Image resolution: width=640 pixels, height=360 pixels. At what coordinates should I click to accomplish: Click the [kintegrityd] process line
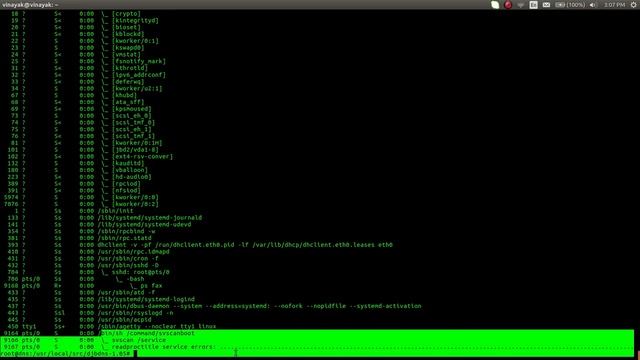pos(84,20)
